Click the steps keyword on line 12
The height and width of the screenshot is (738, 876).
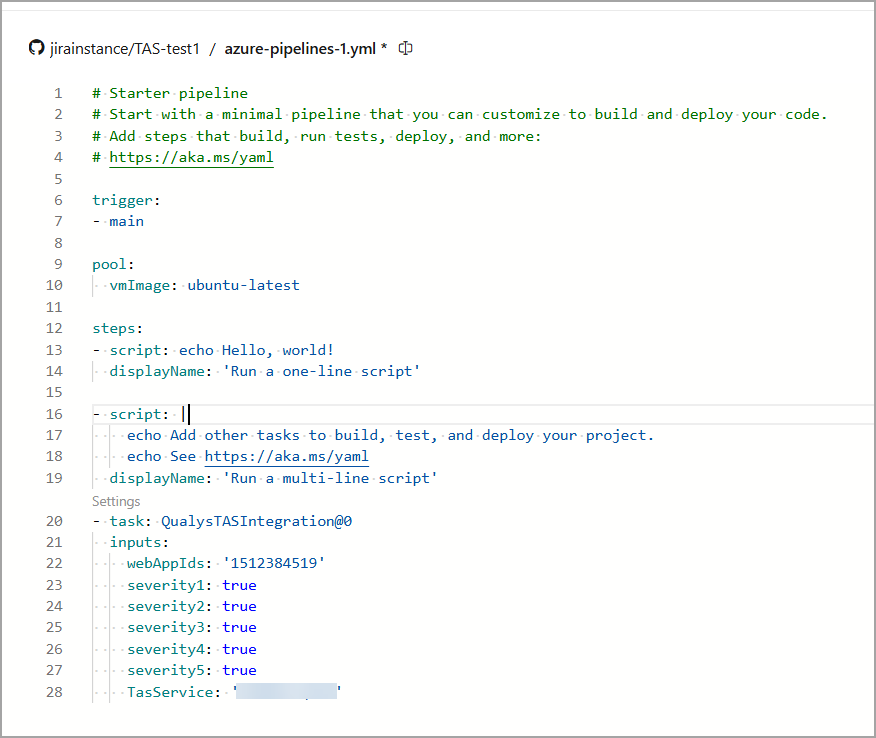tap(112, 328)
